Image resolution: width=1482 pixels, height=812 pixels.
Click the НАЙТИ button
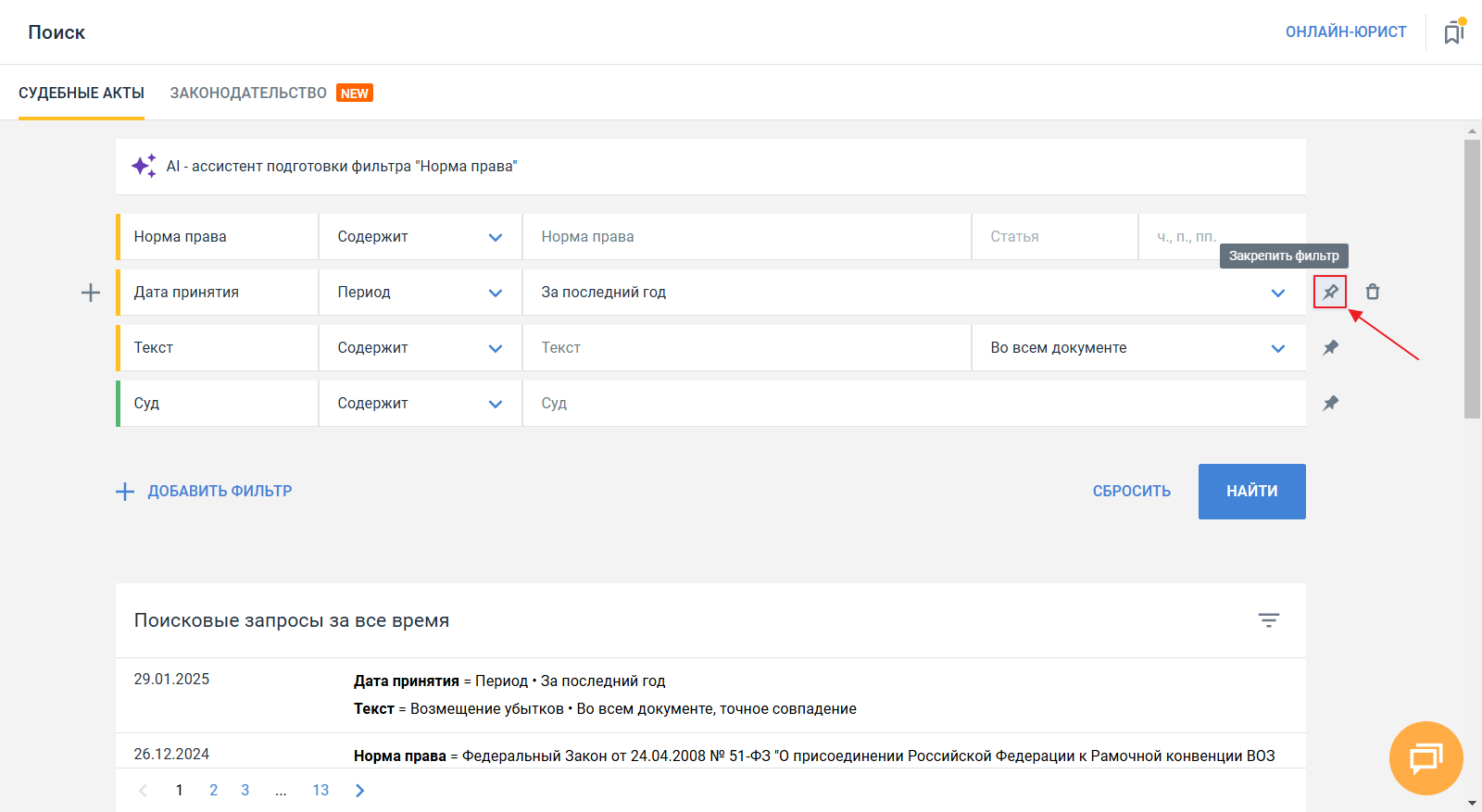point(1252,492)
